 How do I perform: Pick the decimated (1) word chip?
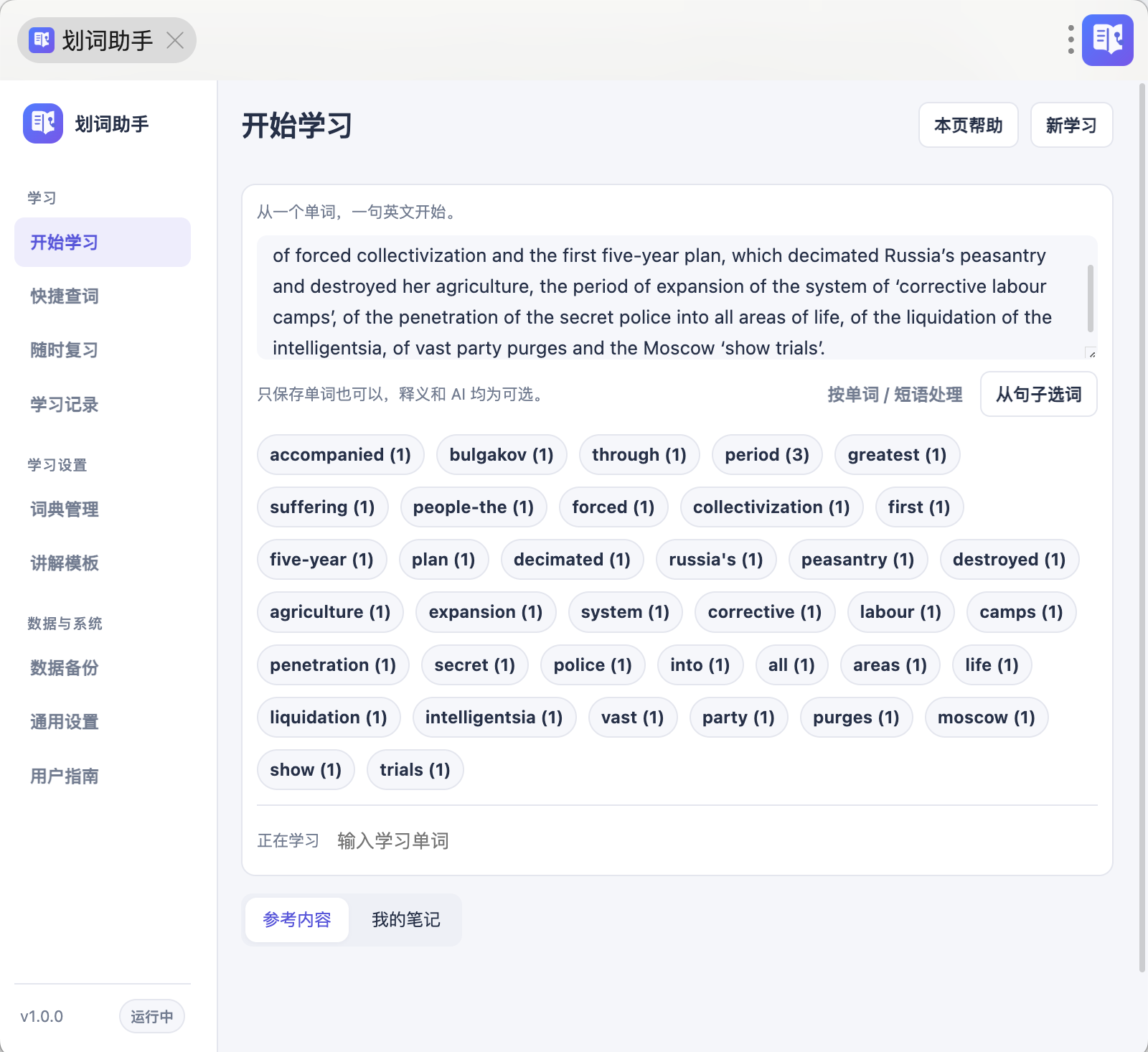pyautogui.click(x=572, y=559)
